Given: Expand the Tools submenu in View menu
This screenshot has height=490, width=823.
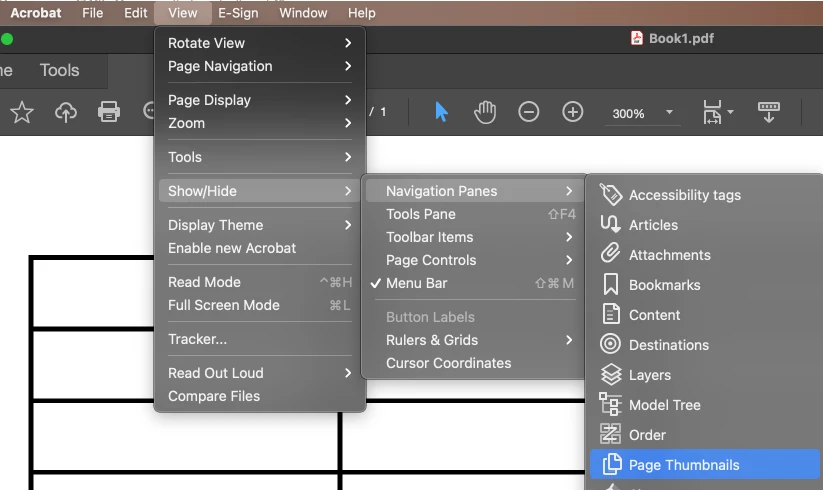Looking at the screenshot, I should pyautogui.click(x=260, y=157).
